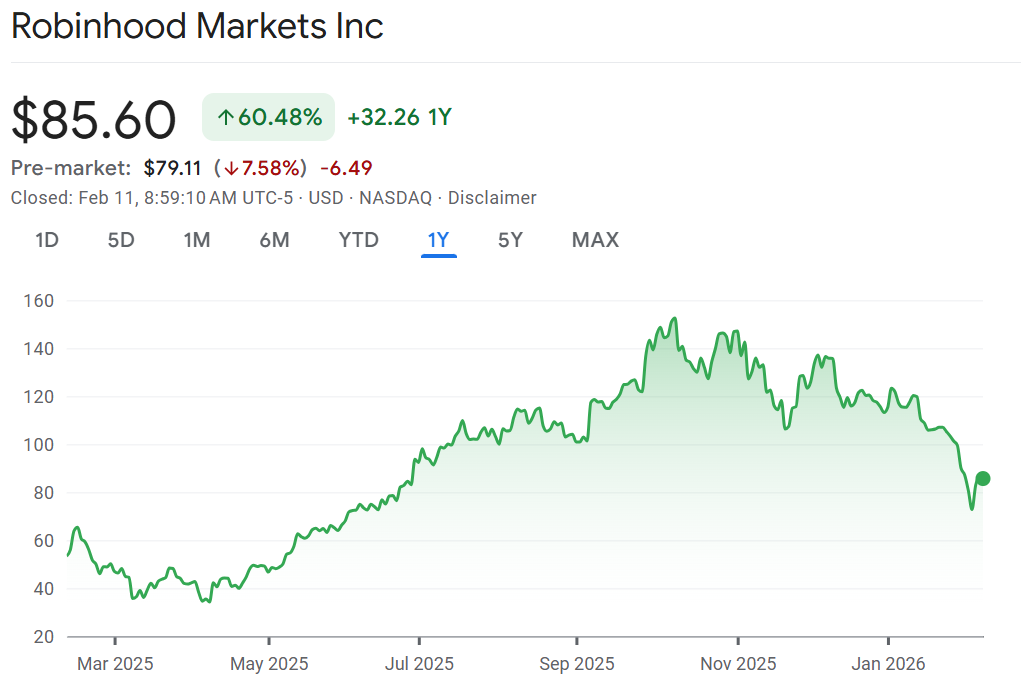Click the red down arrow beside 7.58%
The image size is (1021, 688).
click(x=232, y=168)
